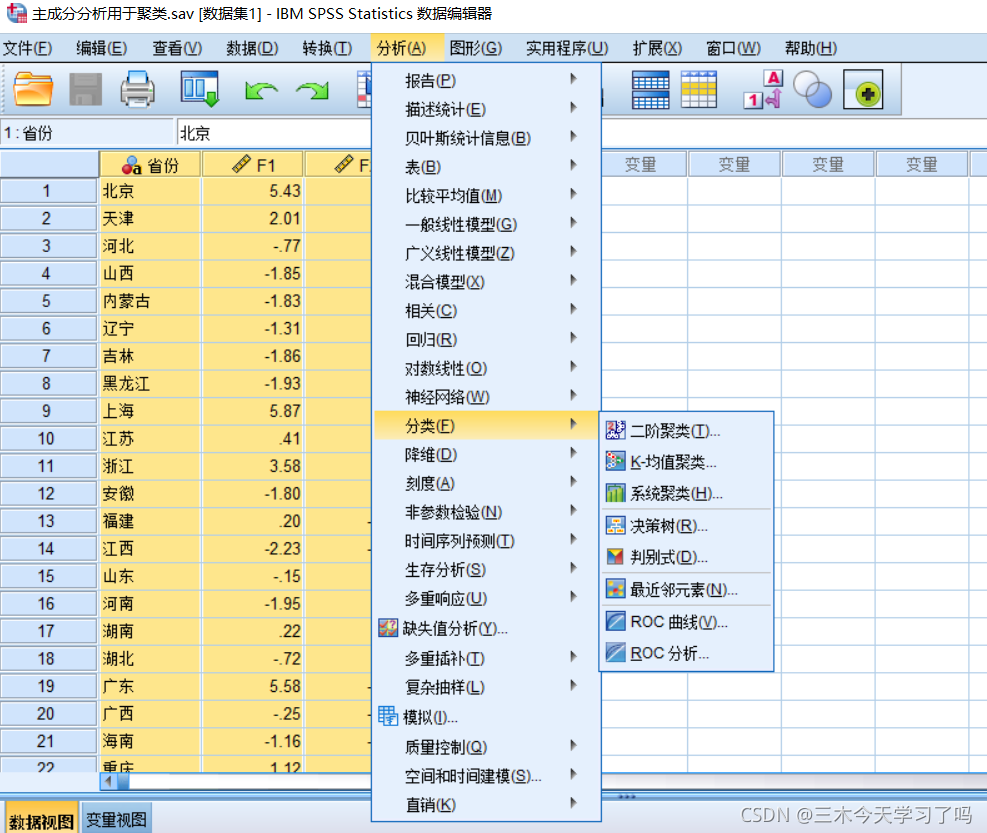
Task: Expand 比较平均值(M) submenu
Action: [x=486, y=196]
